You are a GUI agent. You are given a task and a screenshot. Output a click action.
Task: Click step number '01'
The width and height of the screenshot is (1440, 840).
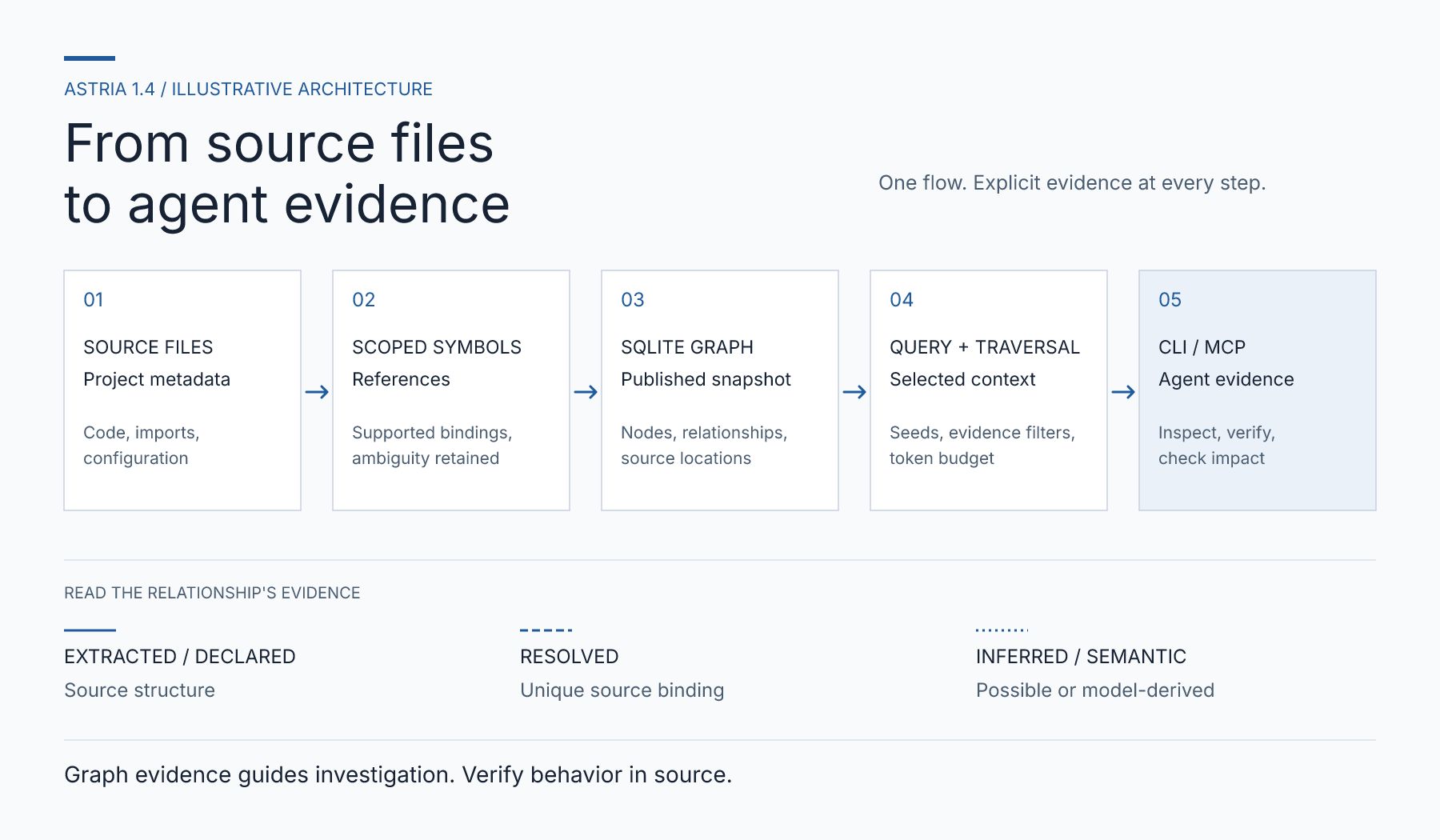[x=94, y=299]
